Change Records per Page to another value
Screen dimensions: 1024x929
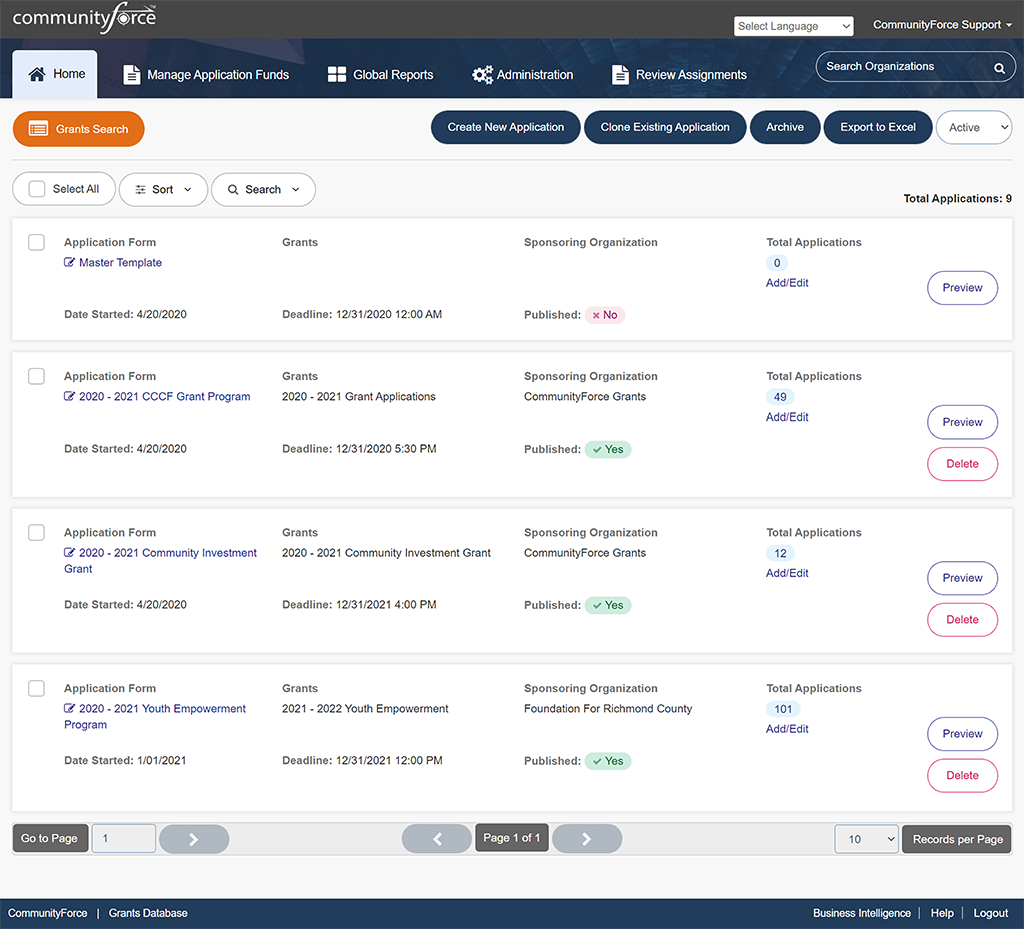point(865,838)
